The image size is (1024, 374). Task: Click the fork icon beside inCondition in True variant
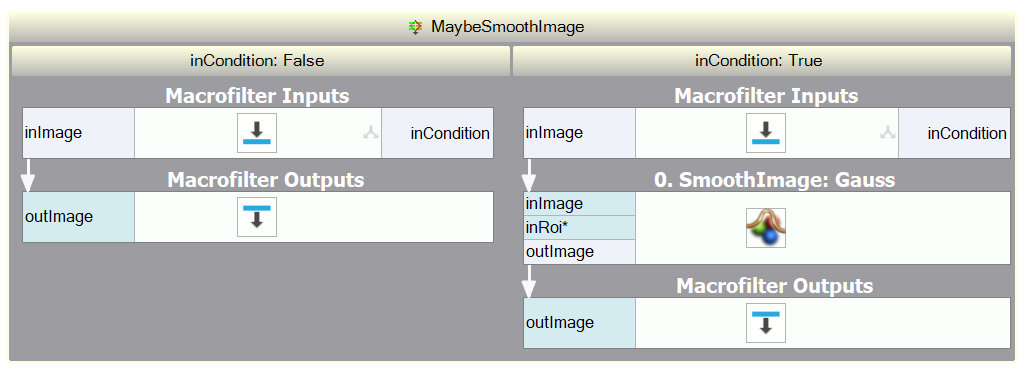[887, 133]
